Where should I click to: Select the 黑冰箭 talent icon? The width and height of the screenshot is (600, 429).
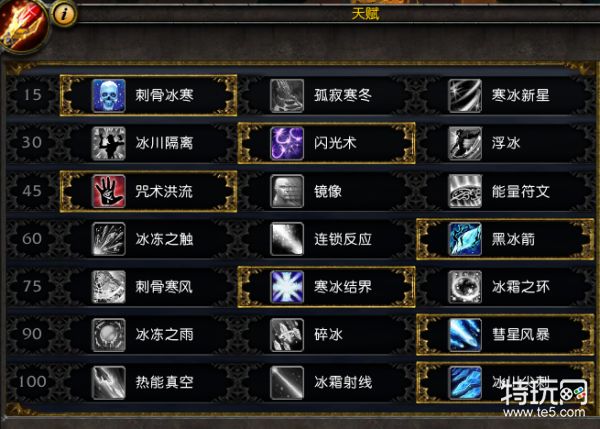465,239
